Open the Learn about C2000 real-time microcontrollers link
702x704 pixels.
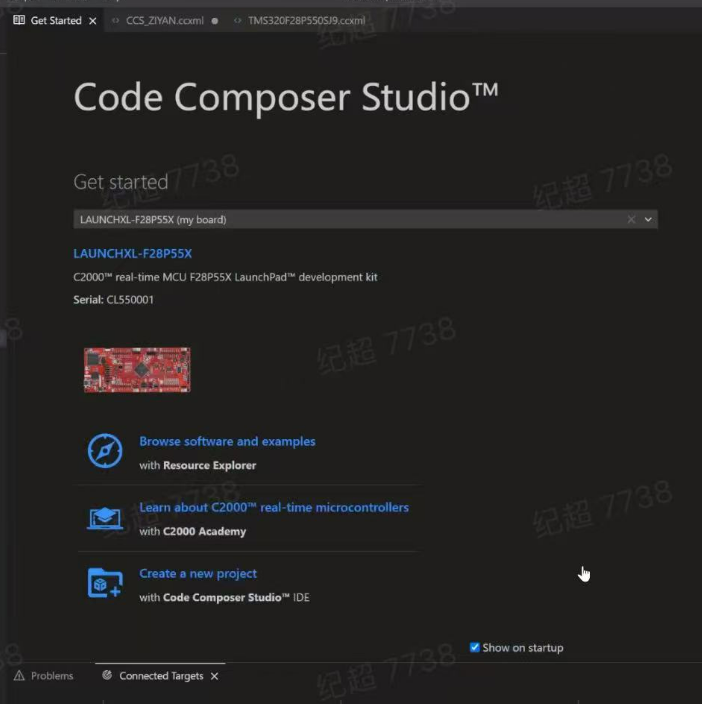[x=274, y=507]
